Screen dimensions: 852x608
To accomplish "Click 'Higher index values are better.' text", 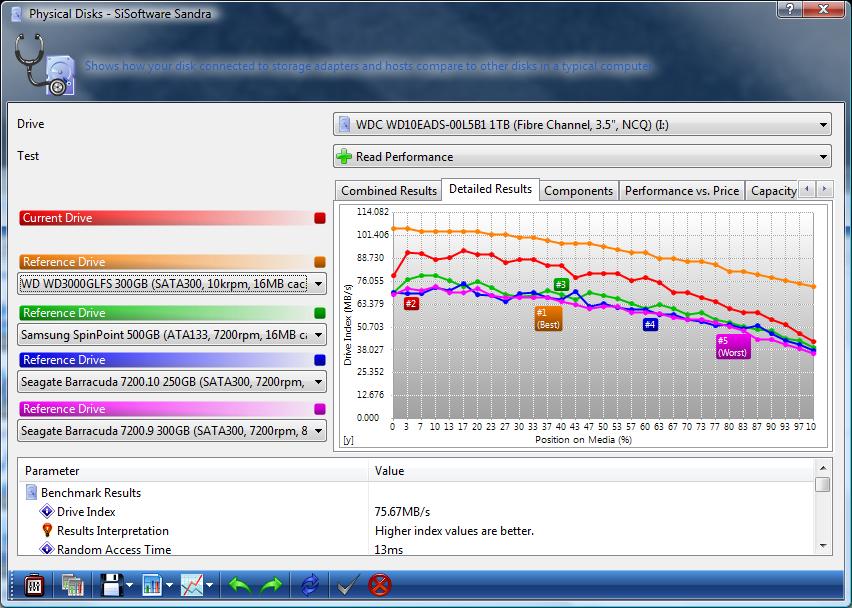I will (454, 531).
